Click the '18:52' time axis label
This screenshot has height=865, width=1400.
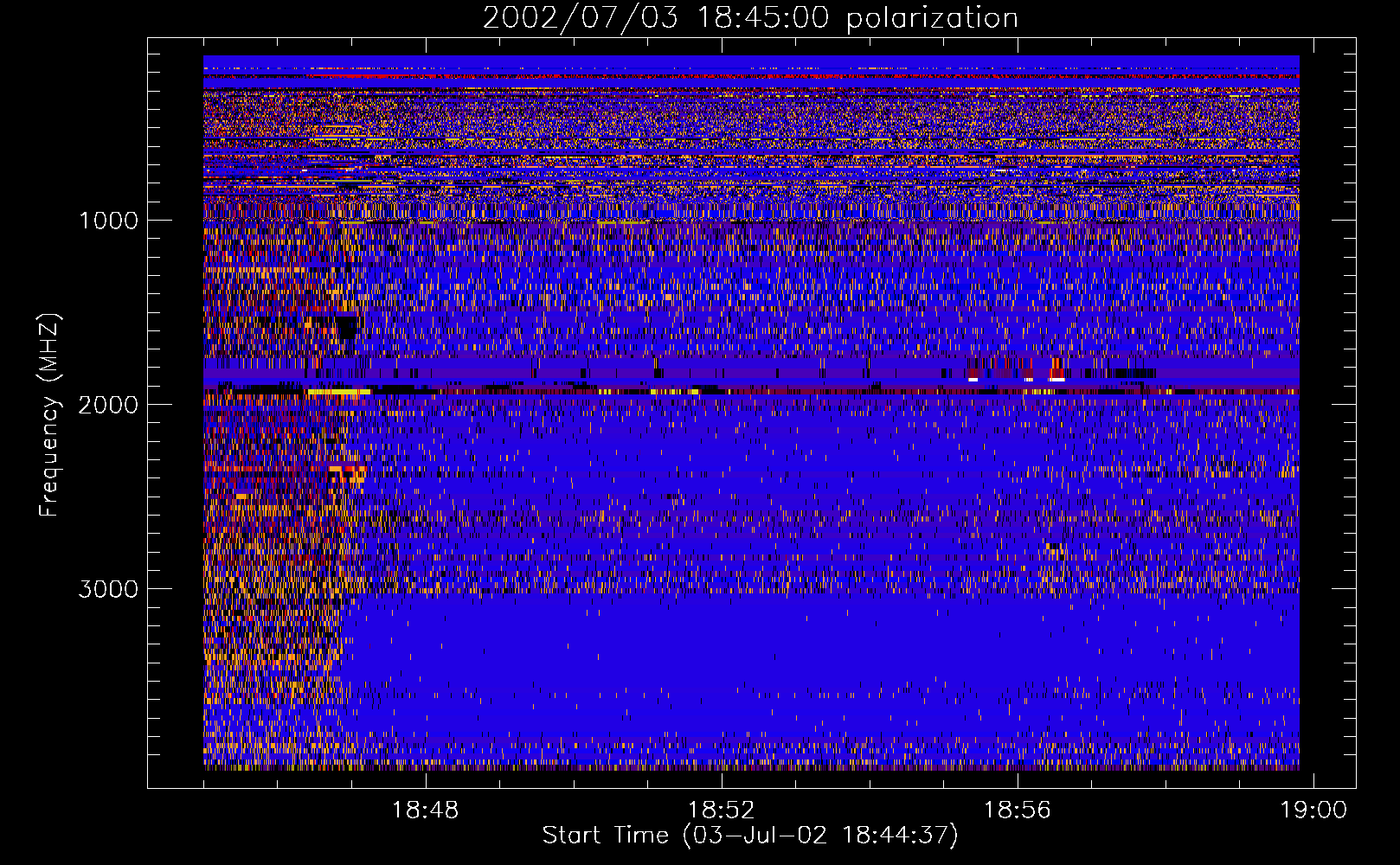coord(721,811)
